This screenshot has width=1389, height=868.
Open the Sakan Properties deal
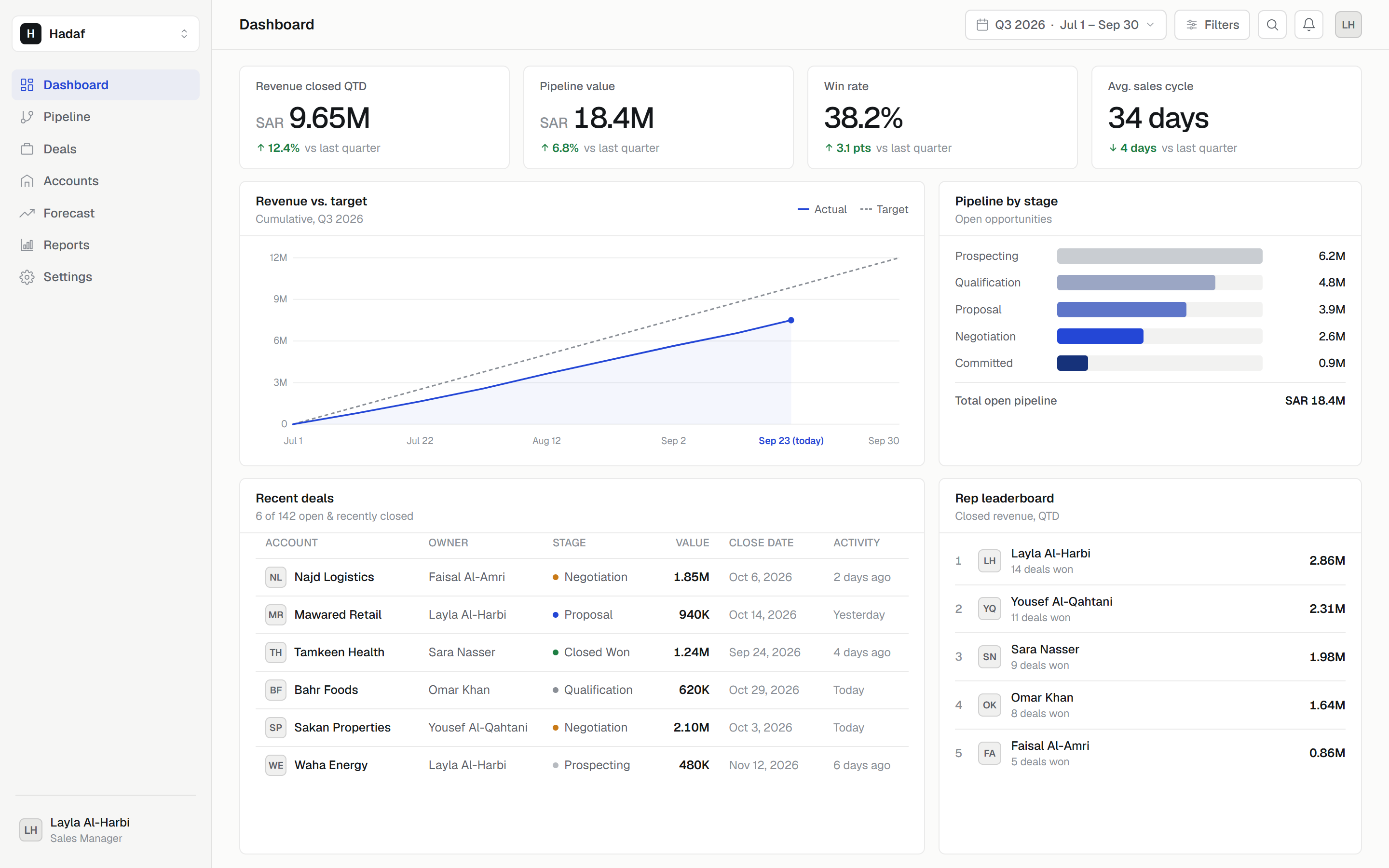[582, 728]
